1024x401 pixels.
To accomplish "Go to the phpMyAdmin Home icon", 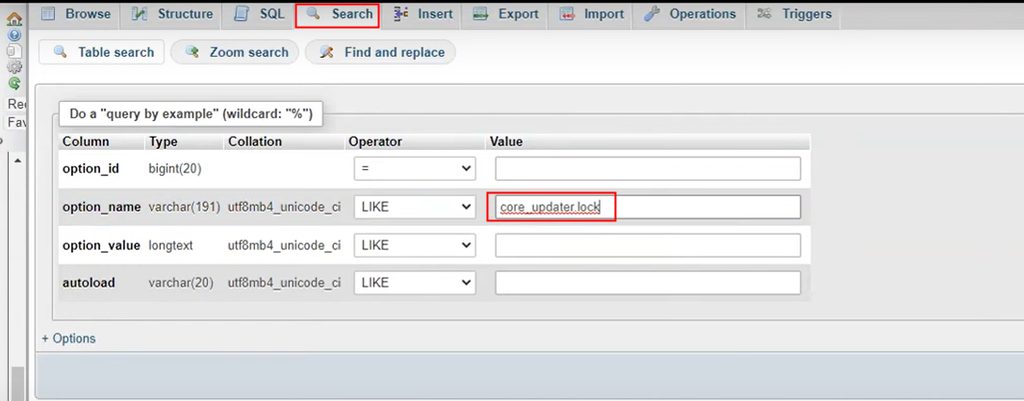I will pos(14,20).
